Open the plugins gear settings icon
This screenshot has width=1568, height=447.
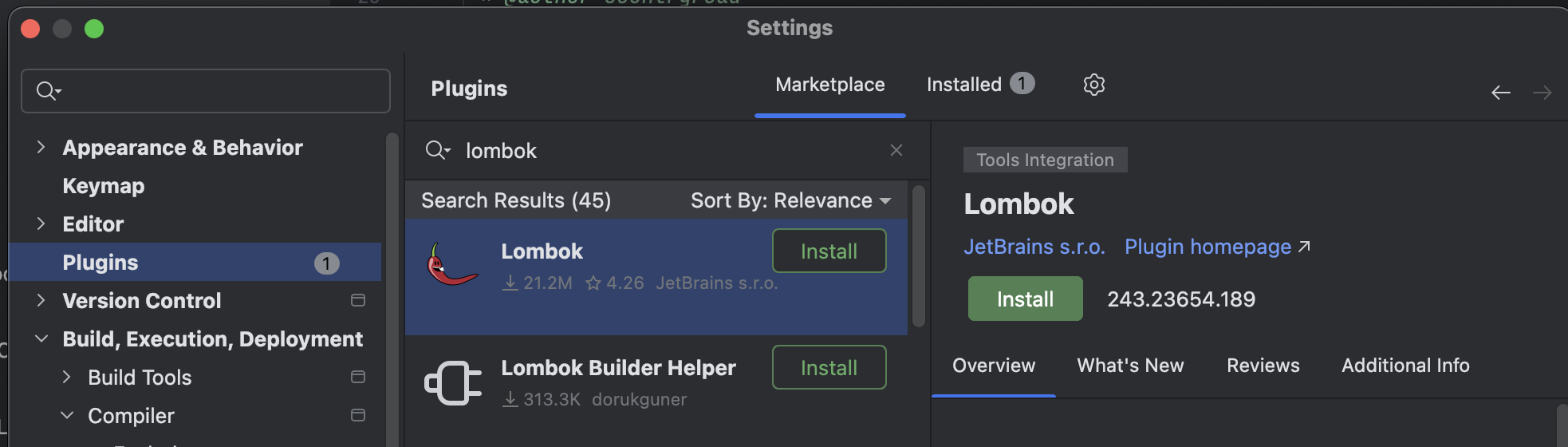pos(1094,85)
